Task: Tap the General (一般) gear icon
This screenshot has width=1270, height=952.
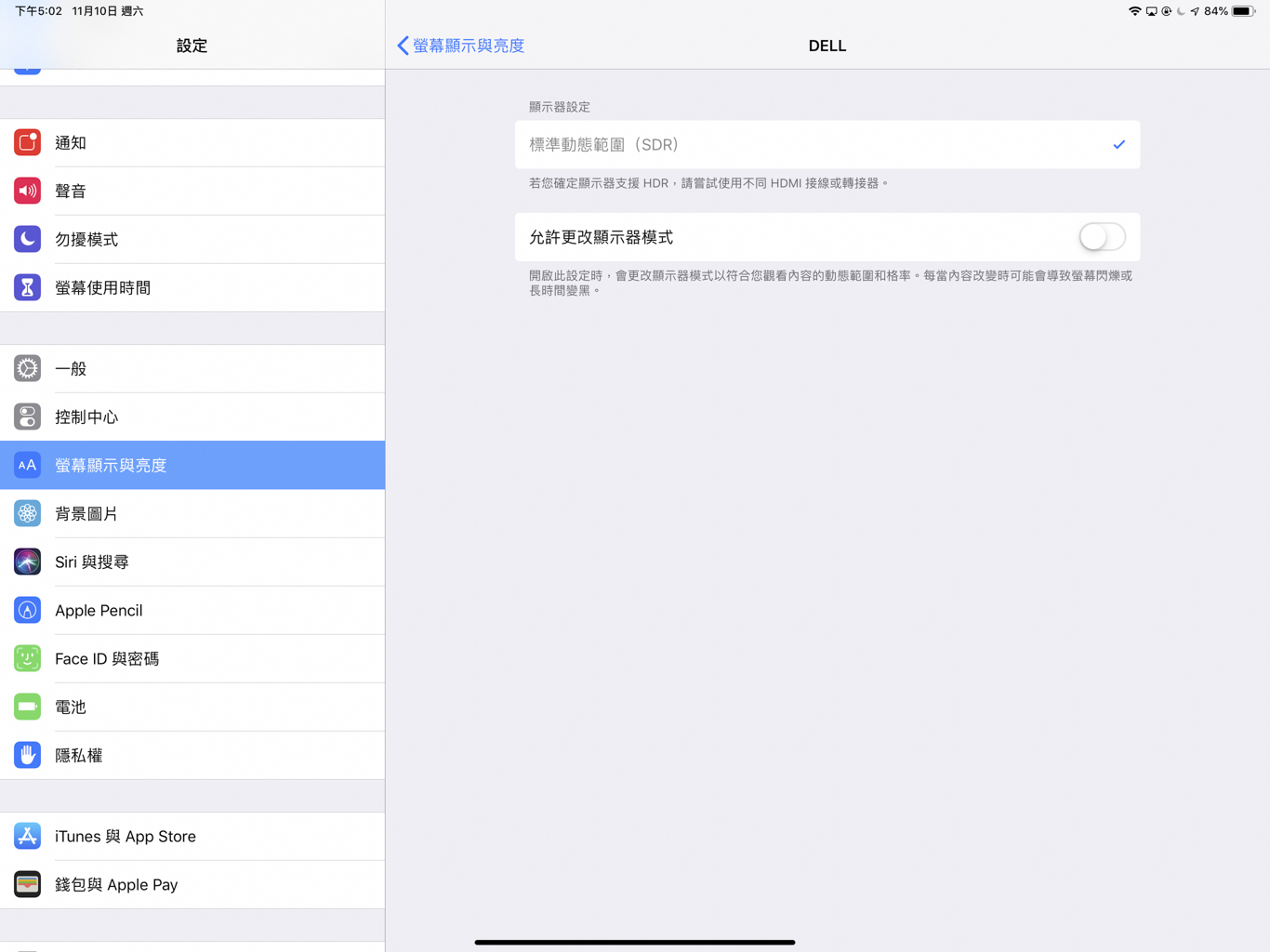Action: click(27, 368)
